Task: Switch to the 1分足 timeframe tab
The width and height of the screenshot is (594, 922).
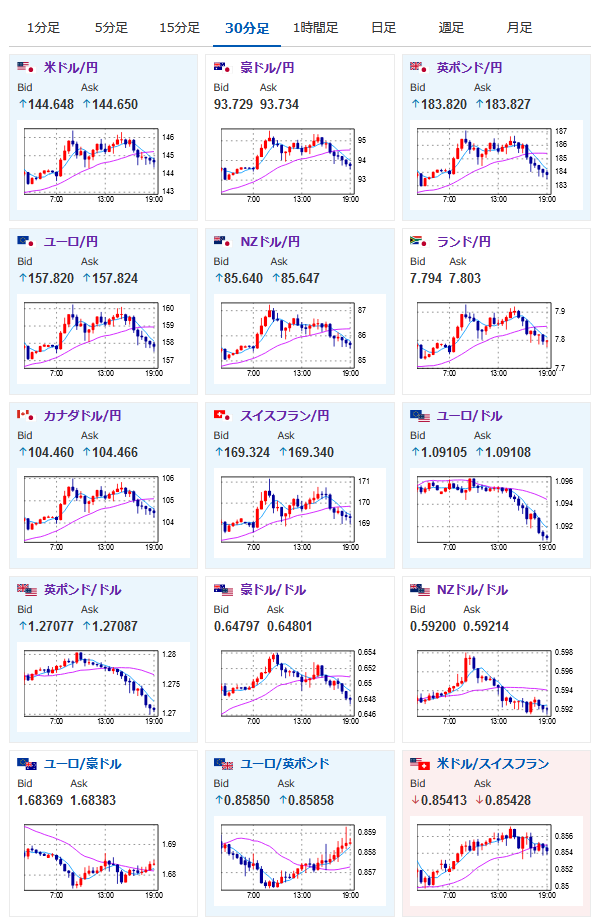Action: tap(43, 28)
